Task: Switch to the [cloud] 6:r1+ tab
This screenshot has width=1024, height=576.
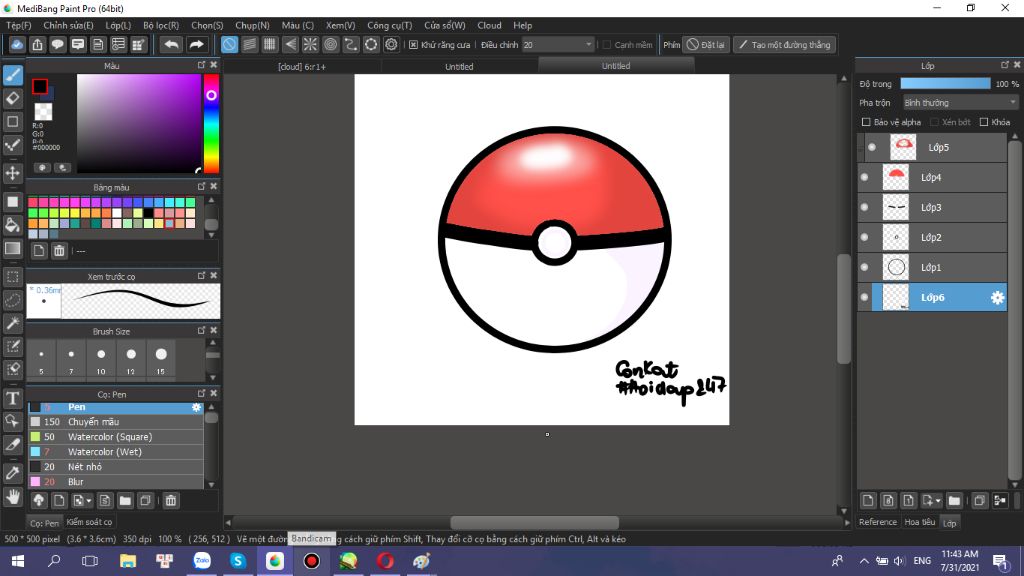Action: tap(302, 66)
